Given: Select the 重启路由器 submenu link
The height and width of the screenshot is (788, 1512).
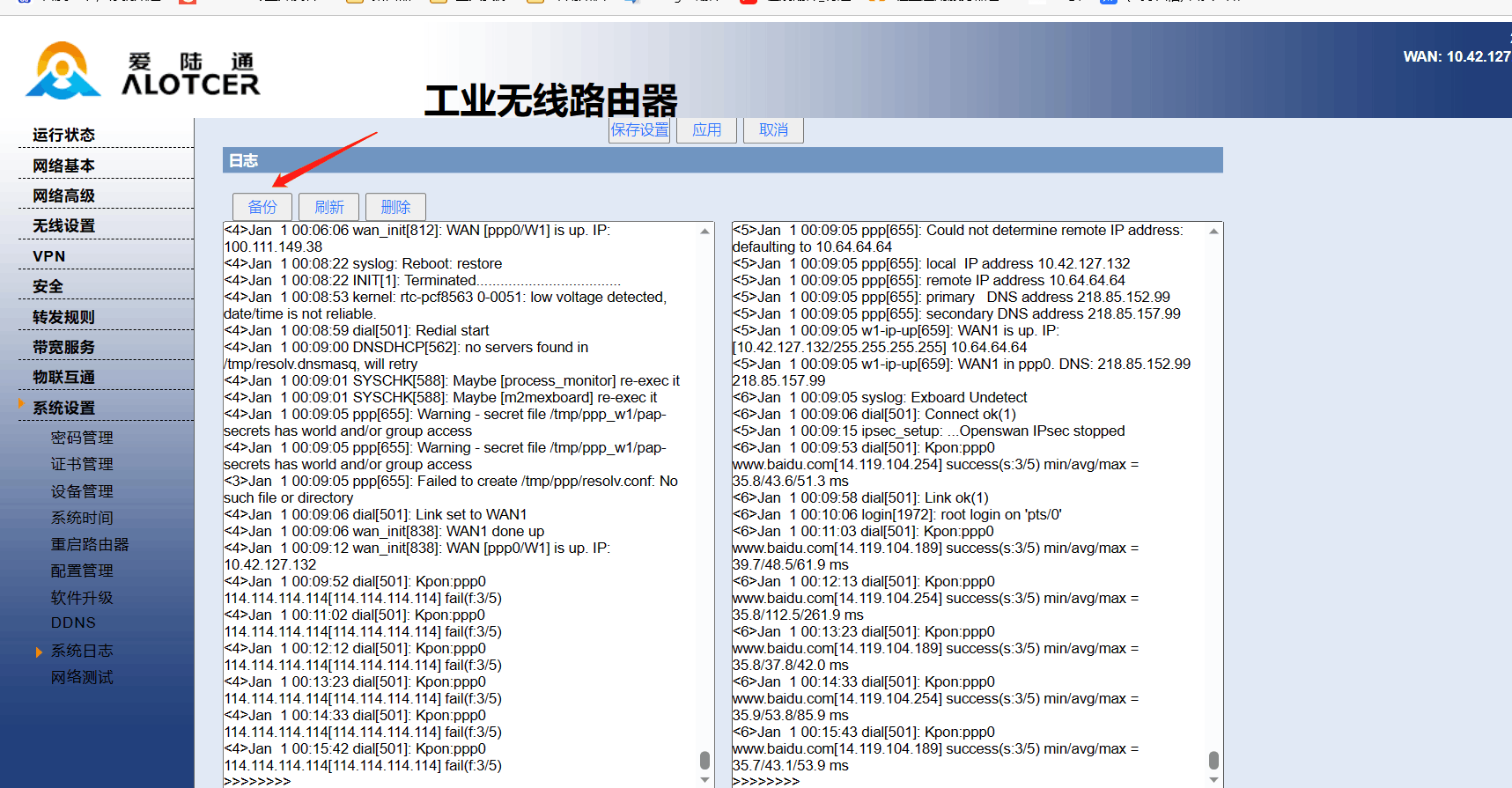Looking at the screenshot, I should pos(90,544).
